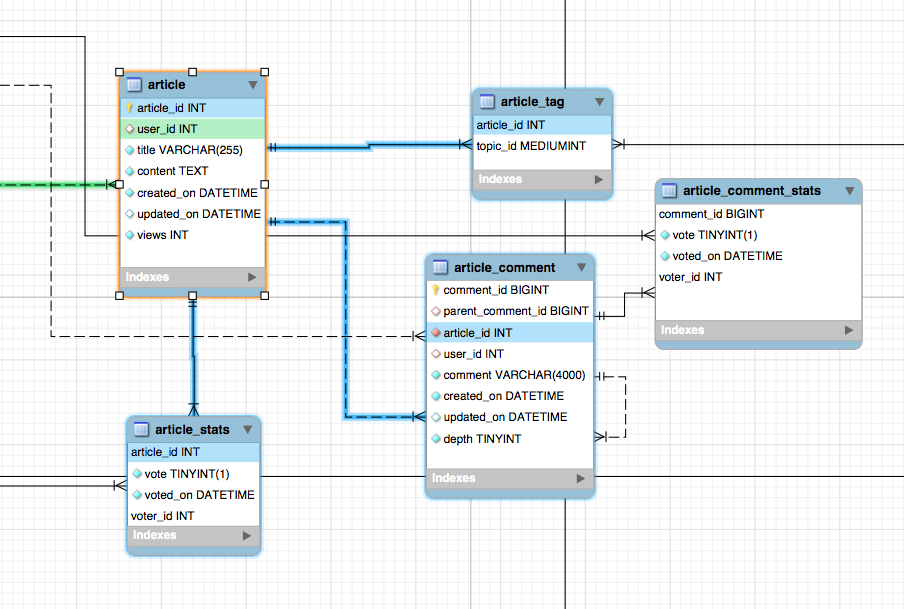Click the article_tag table title text
The height and width of the screenshot is (609, 904).
click(532, 102)
